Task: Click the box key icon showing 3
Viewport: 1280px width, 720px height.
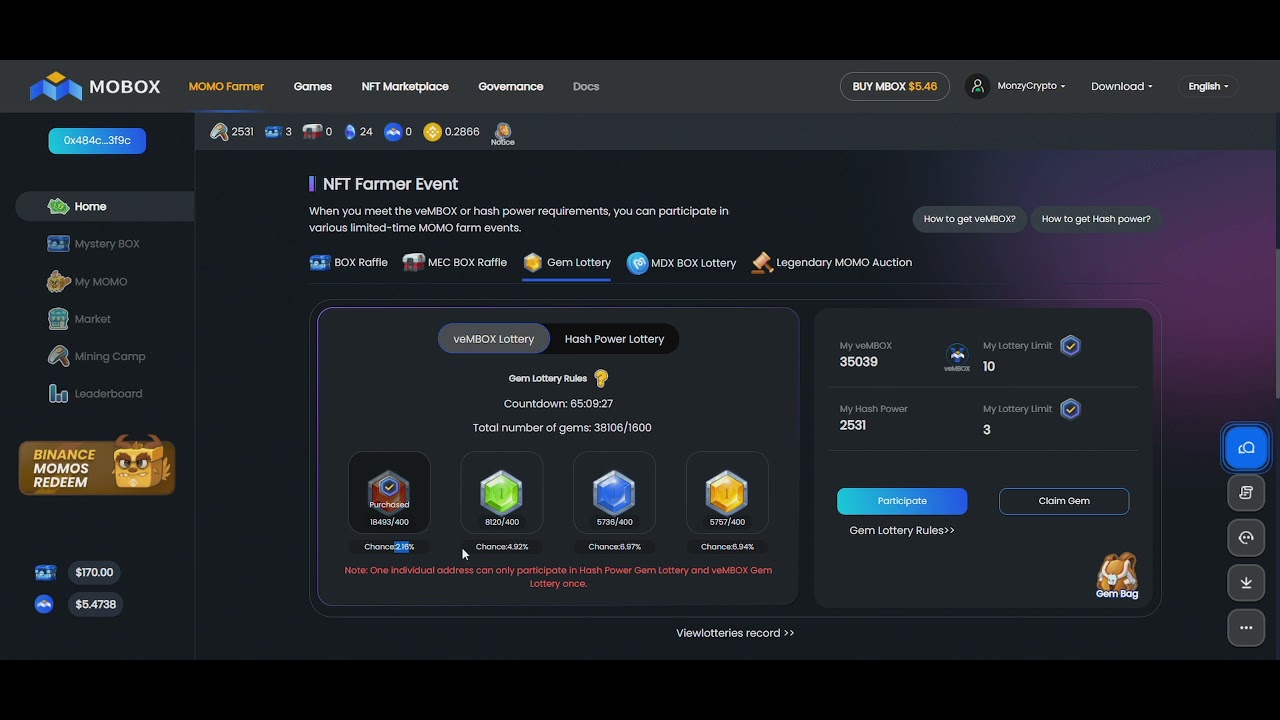Action: click(273, 132)
